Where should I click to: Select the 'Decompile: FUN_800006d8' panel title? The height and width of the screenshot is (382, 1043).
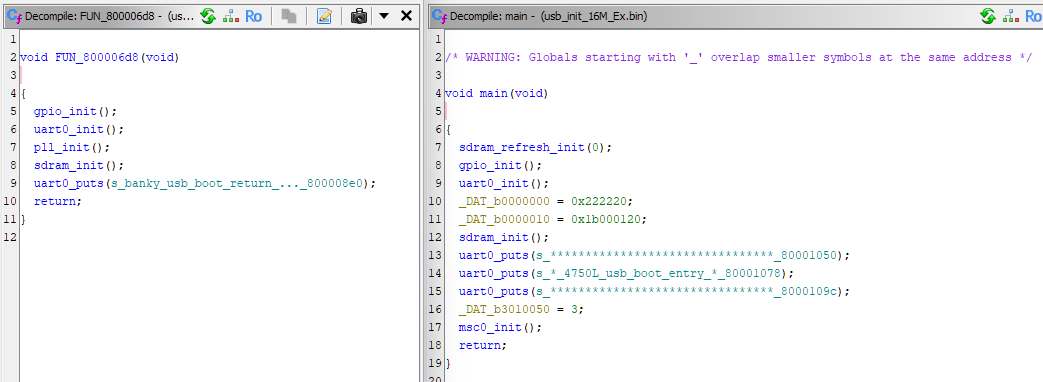click(109, 17)
